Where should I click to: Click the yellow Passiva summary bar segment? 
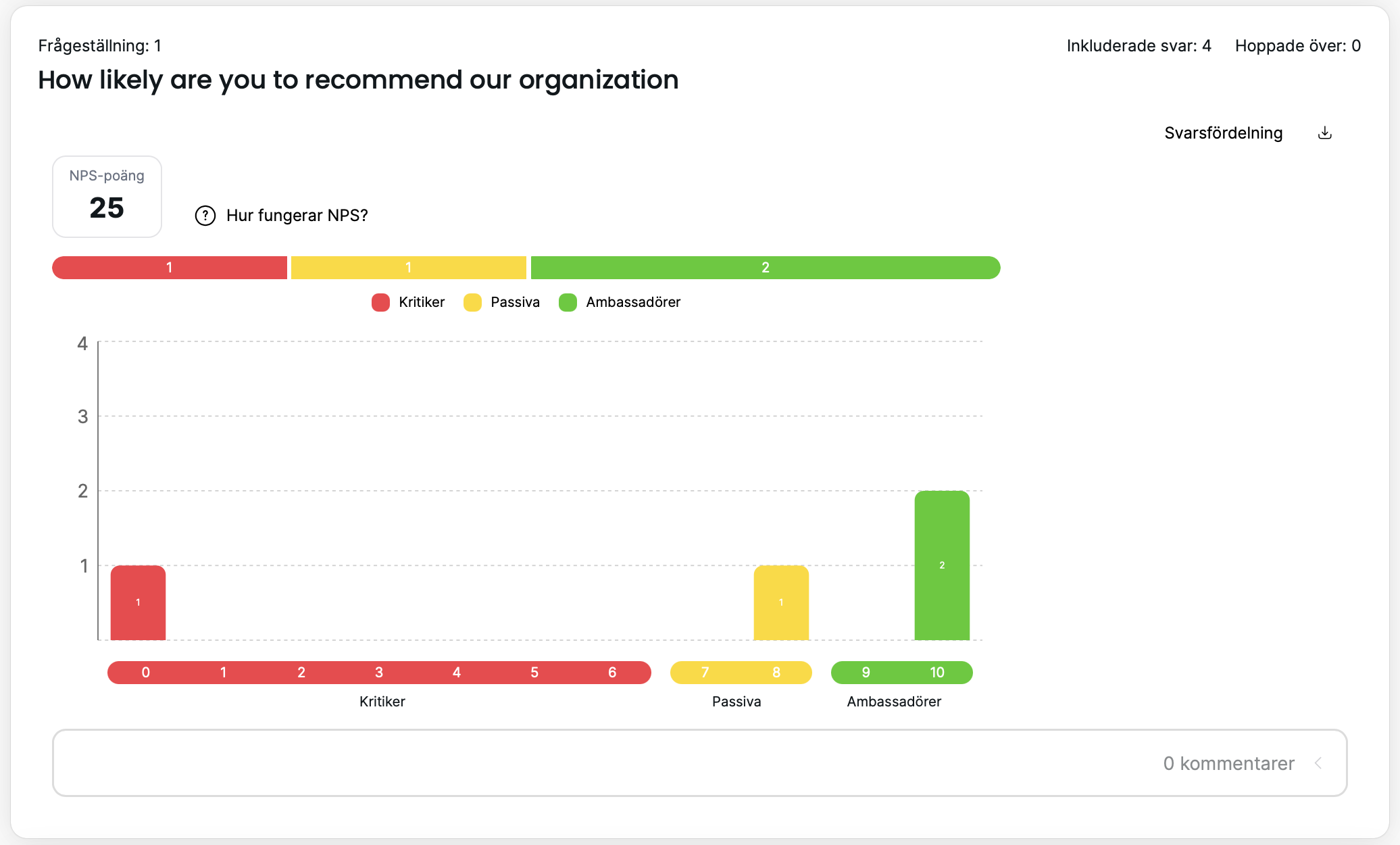pyautogui.click(x=408, y=268)
